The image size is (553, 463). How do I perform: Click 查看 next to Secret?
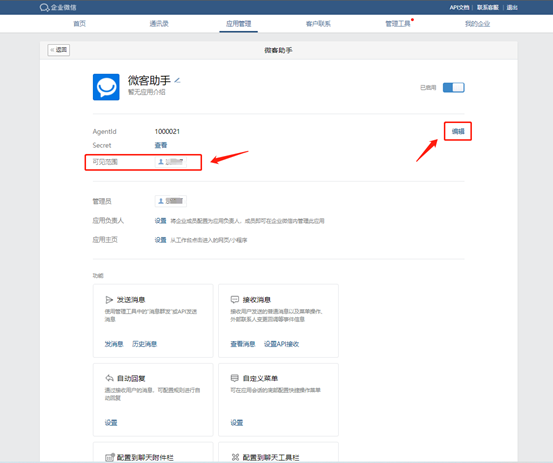[x=161, y=145]
